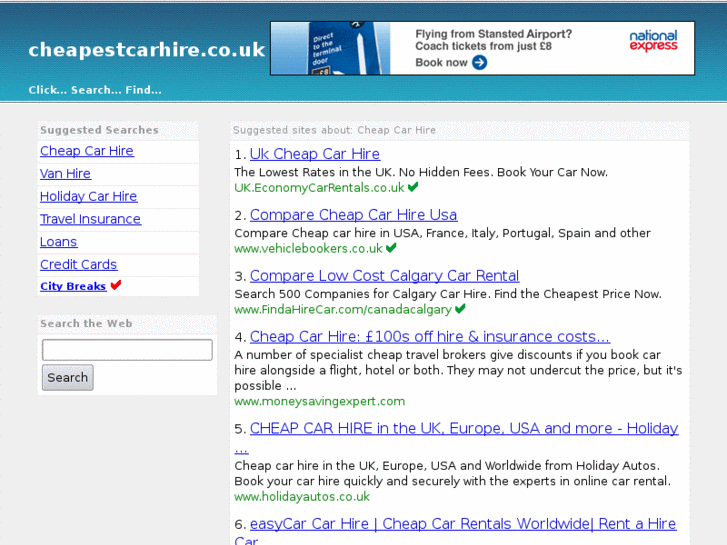Click the www.FindaHireCar.com/canadacalgary URL

343,309
